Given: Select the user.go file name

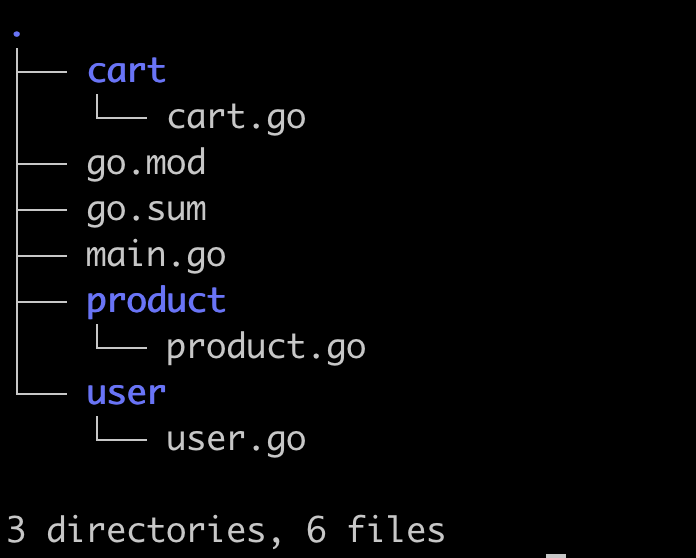Looking at the screenshot, I should [236, 439].
